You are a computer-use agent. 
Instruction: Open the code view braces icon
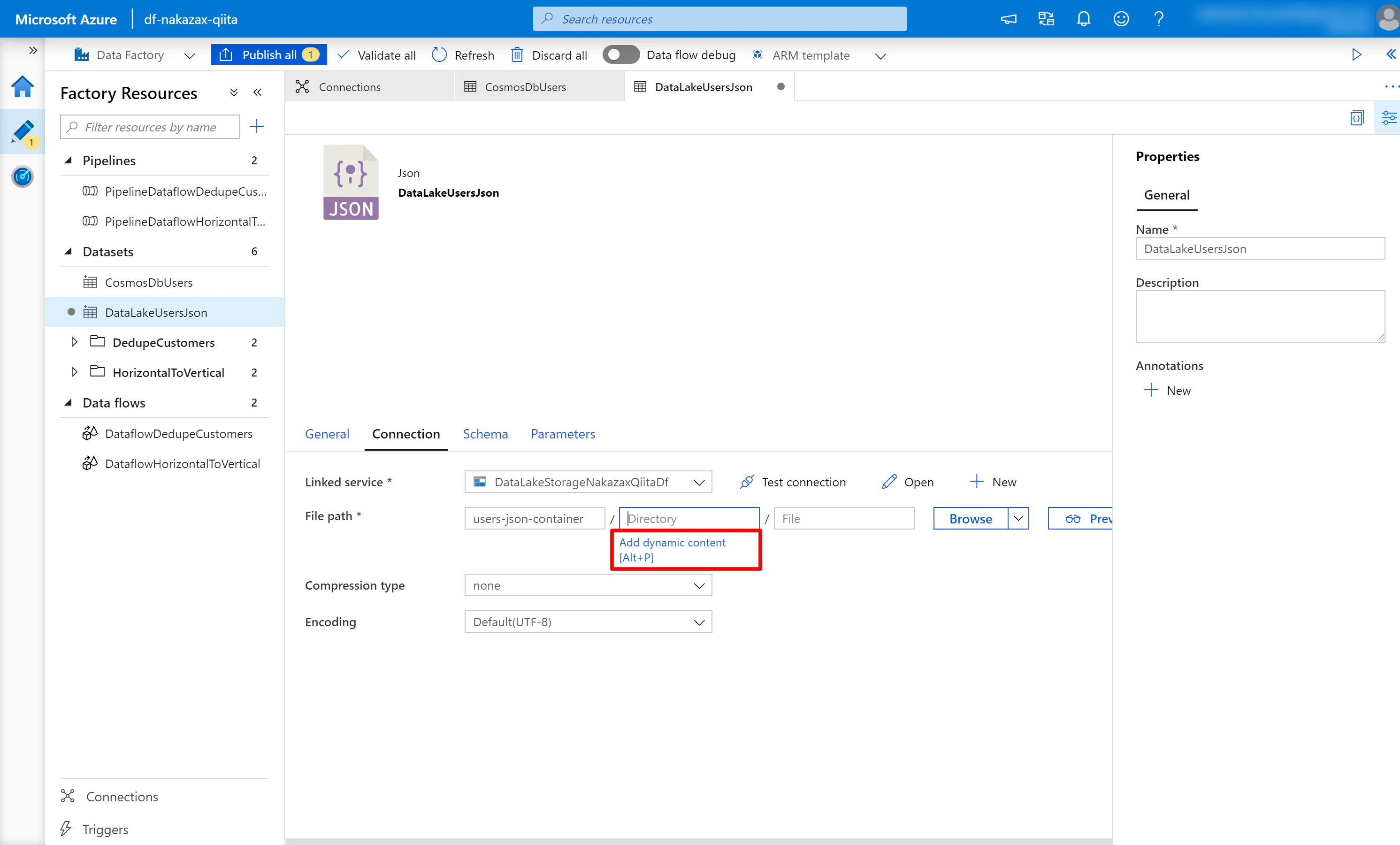(x=1357, y=118)
